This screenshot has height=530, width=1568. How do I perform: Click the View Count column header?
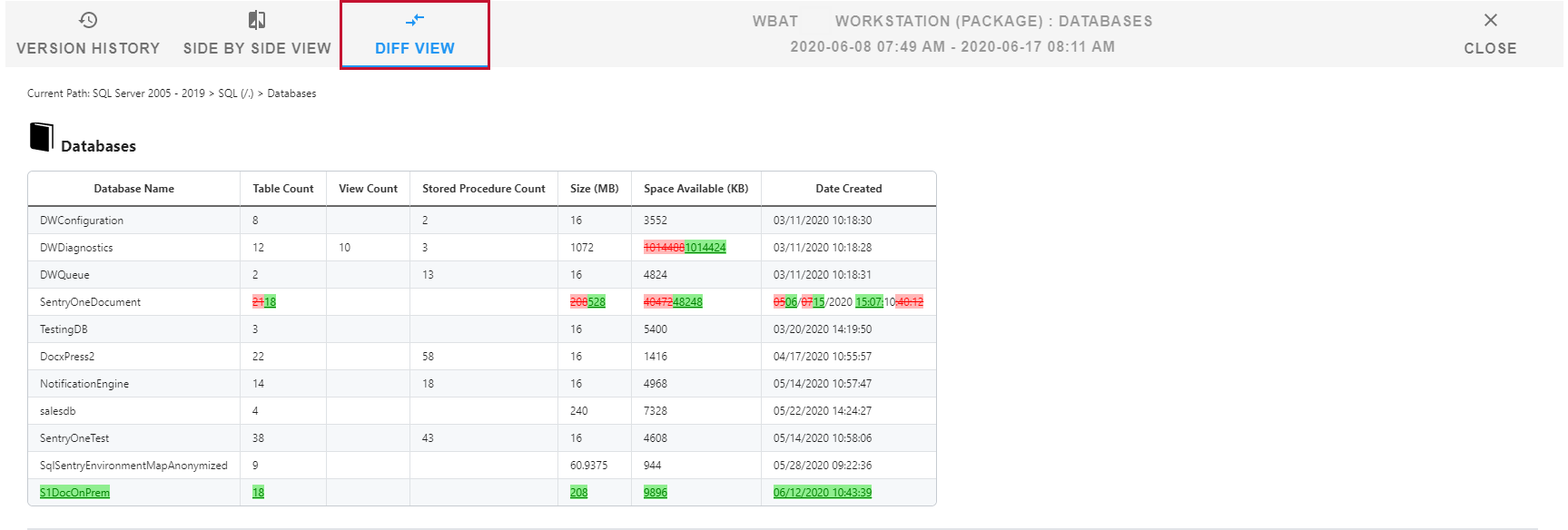coord(368,189)
